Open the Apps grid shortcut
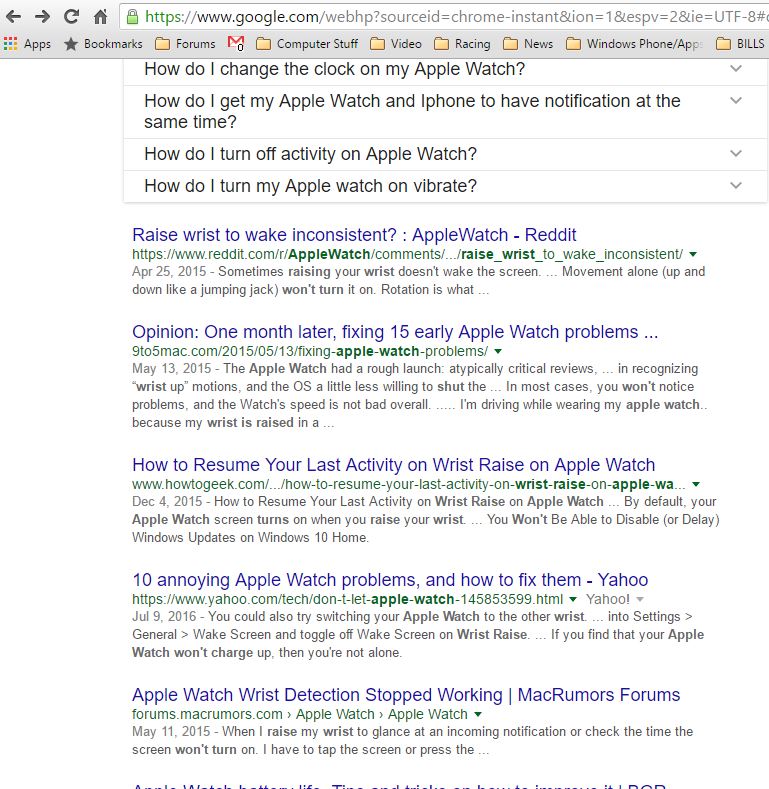 click(27, 44)
